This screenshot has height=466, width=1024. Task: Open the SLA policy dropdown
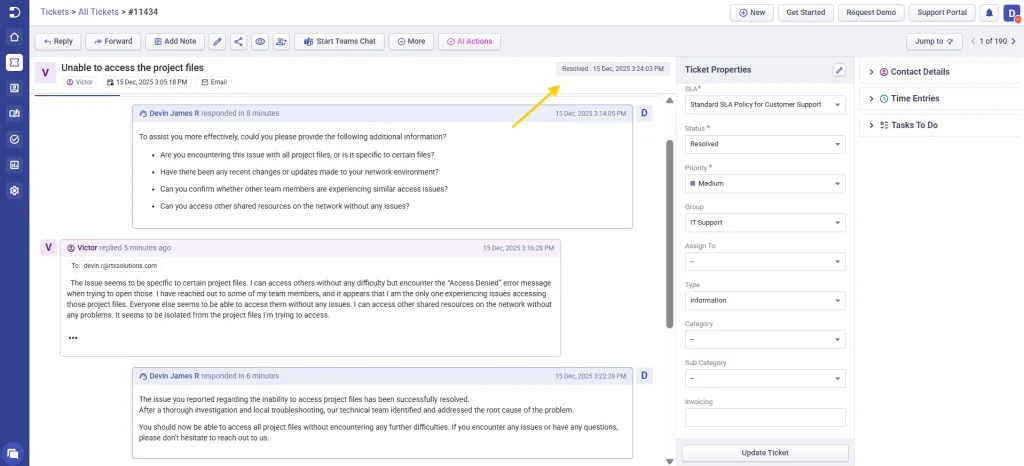[765, 104]
